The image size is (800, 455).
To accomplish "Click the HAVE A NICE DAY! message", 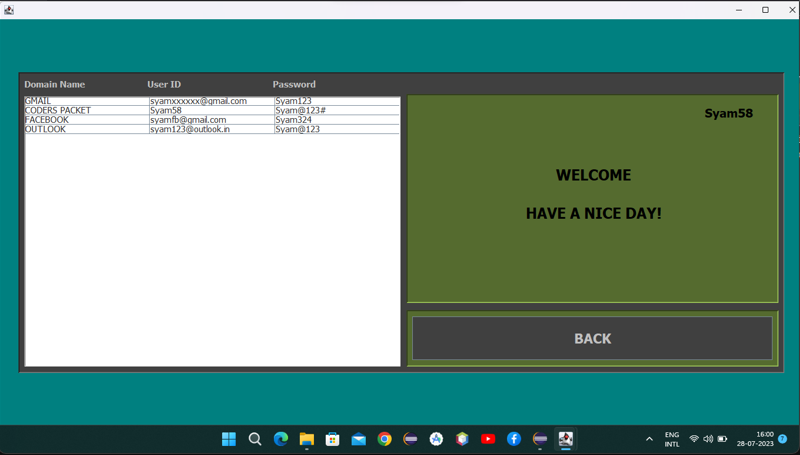I will (x=593, y=213).
